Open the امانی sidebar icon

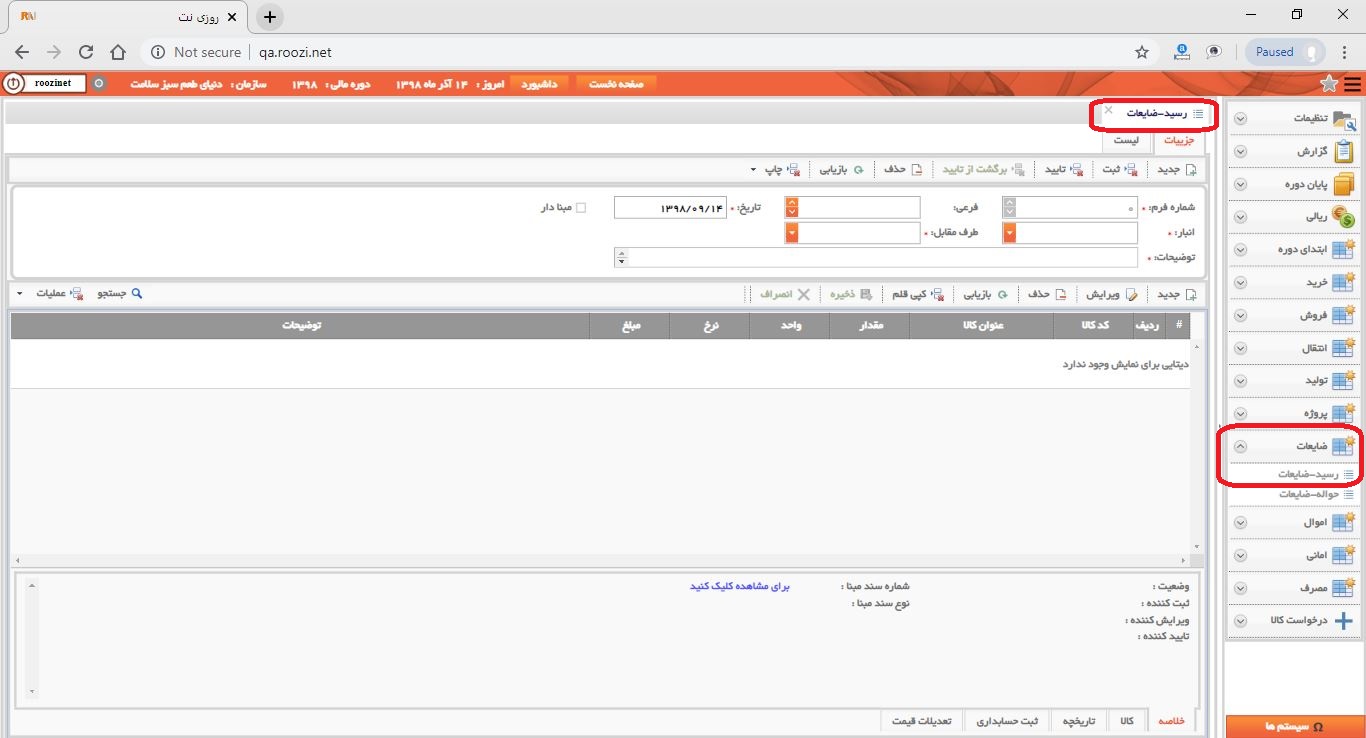pos(1343,555)
